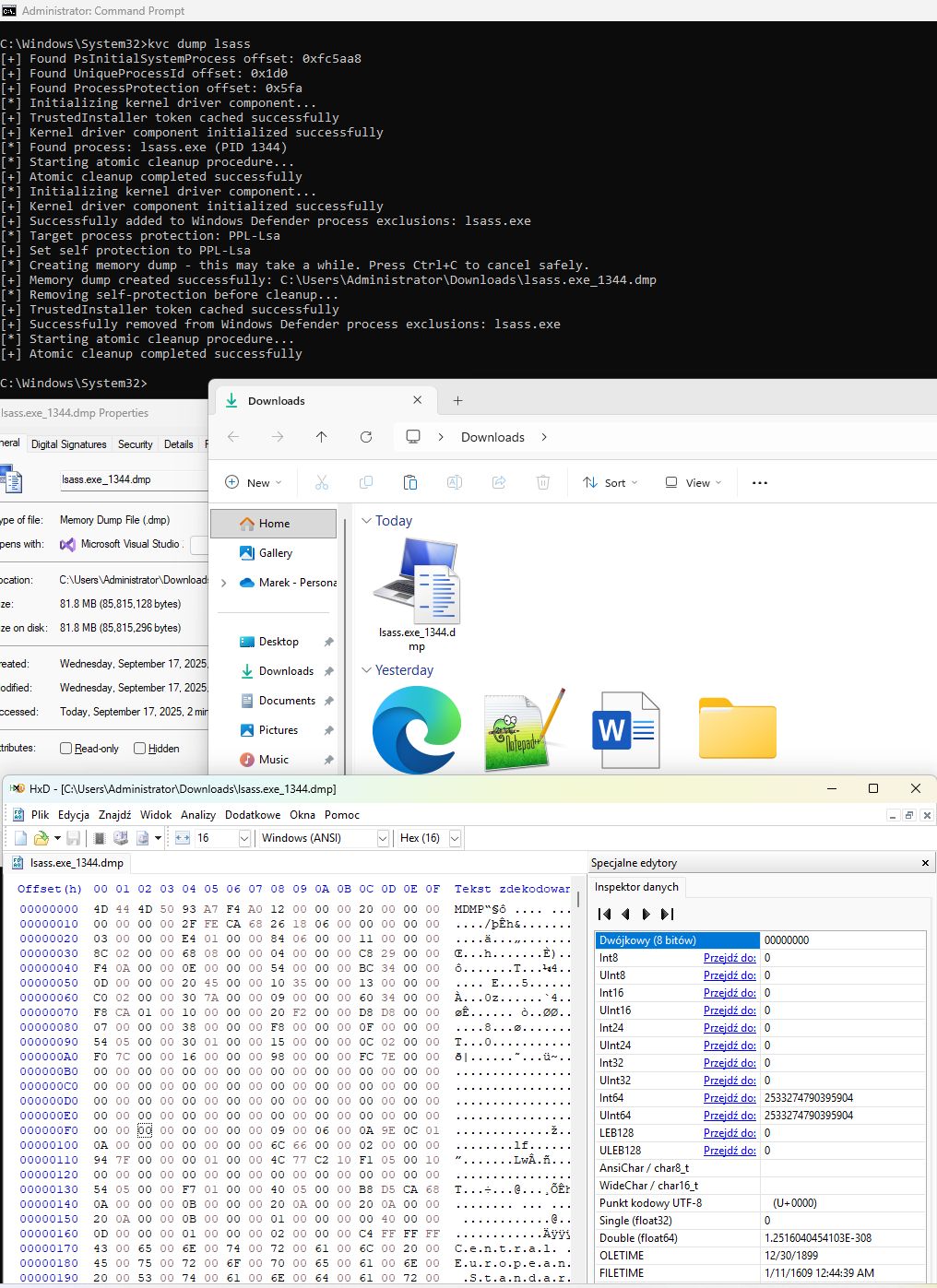Open the See more ellipsis in Explorer
Image resolution: width=937 pixels, height=1288 pixels.
760,482
